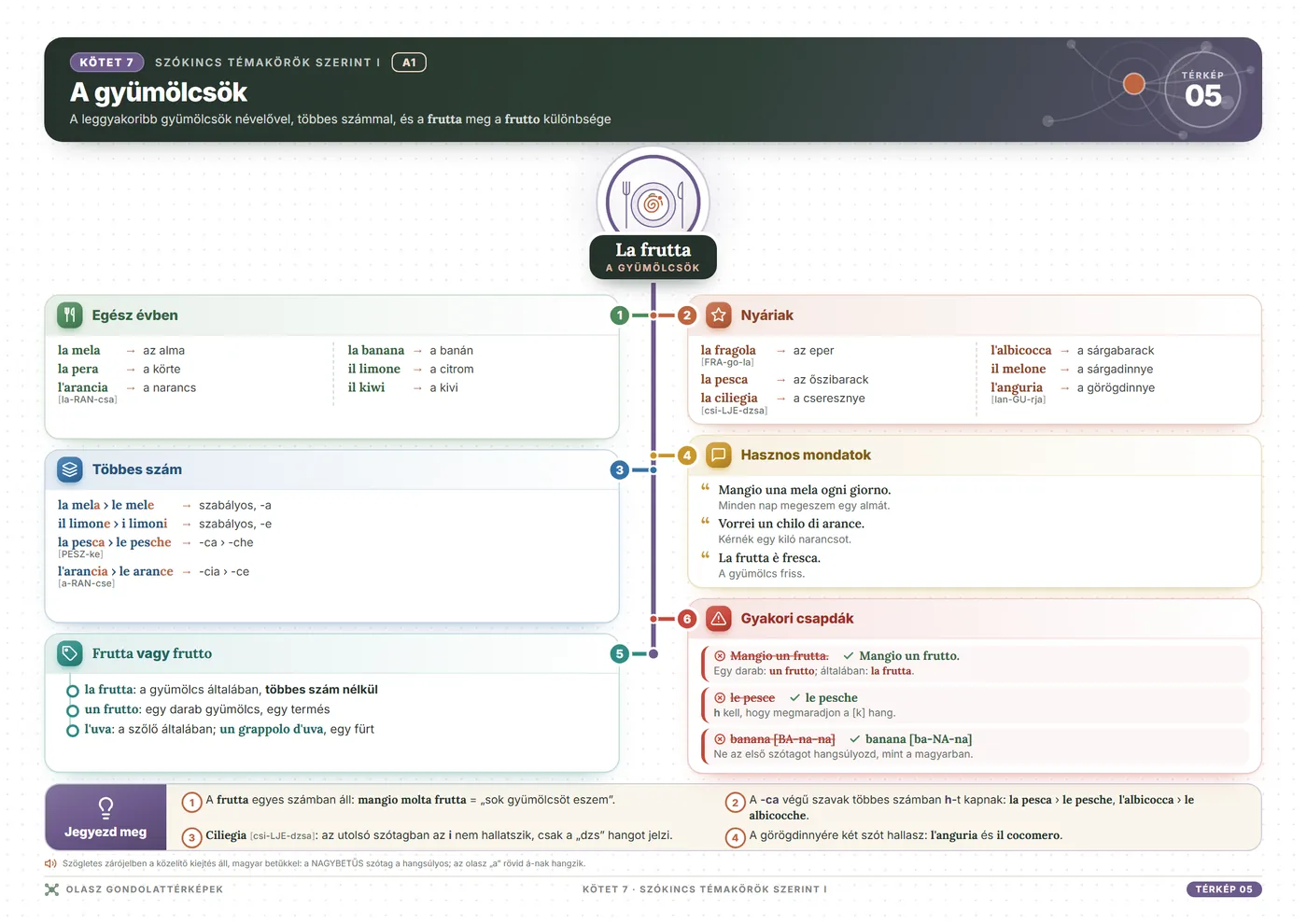Click the red cross icon before Mangio un frutta

point(720,656)
